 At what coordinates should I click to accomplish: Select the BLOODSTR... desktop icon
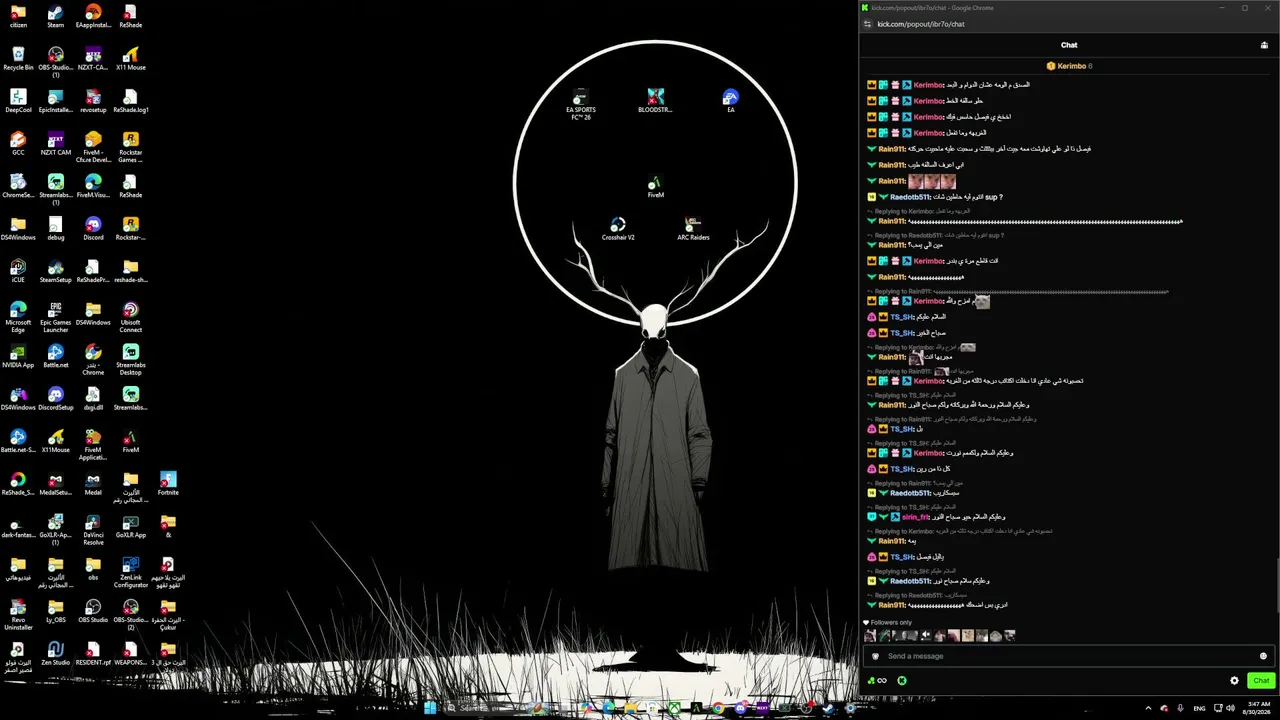pos(655,101)
